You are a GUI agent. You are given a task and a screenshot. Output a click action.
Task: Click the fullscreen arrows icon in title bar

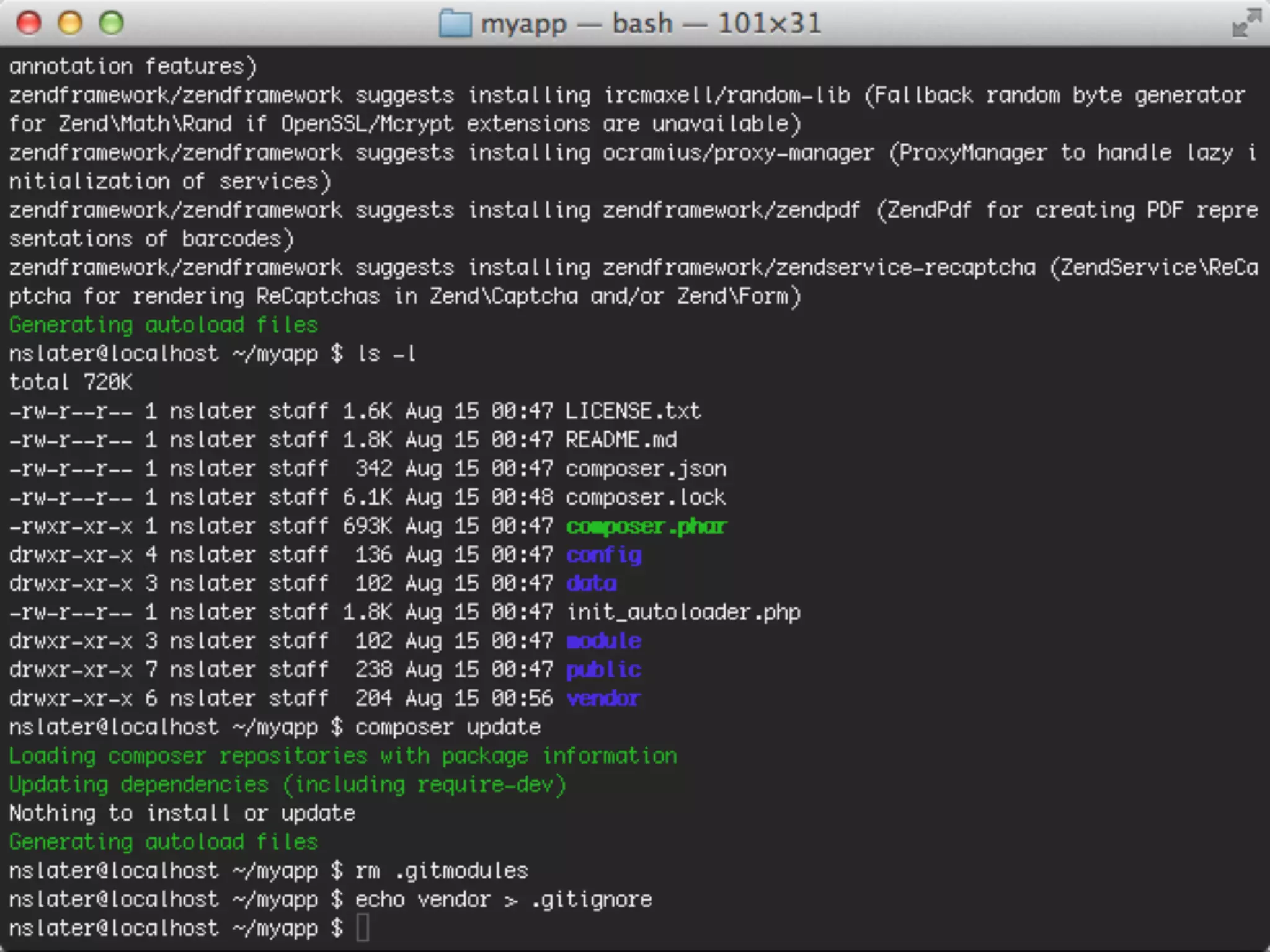coord(1246,24)
